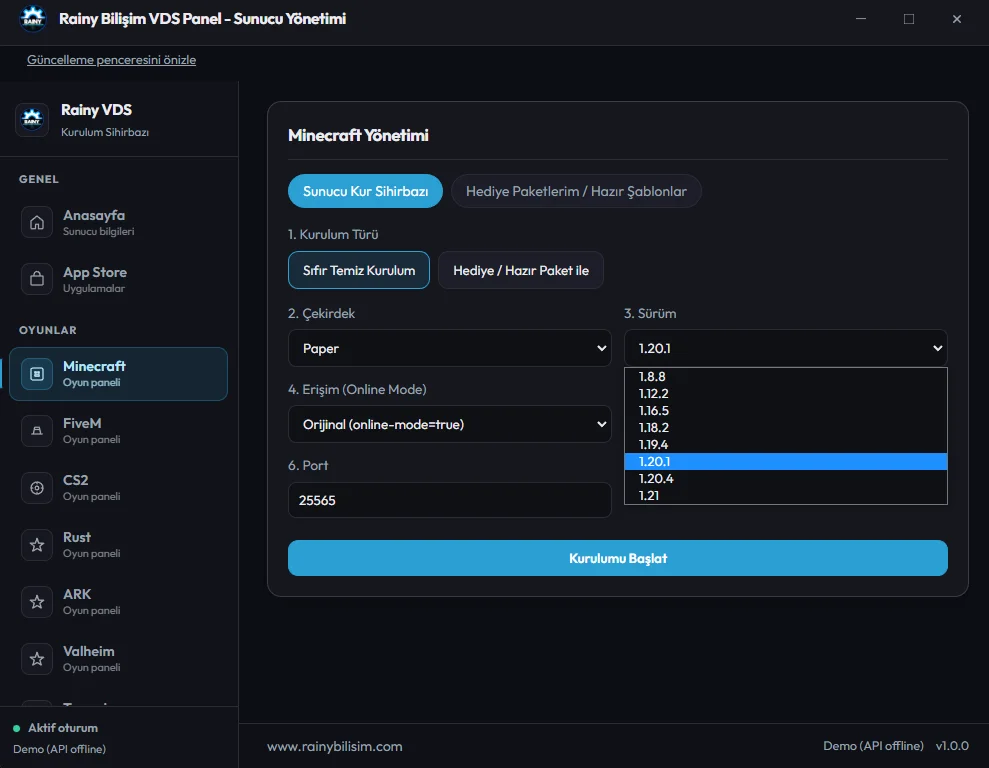
Task: Go to Valheim Oyun paneli
Action: (119, 659)
